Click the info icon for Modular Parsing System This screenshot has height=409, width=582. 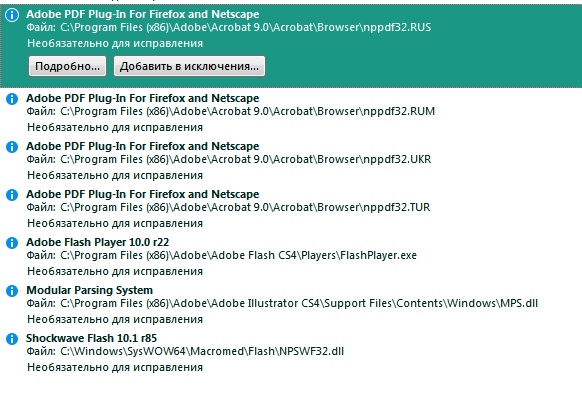pyautogui.click(x=12, y=291)
